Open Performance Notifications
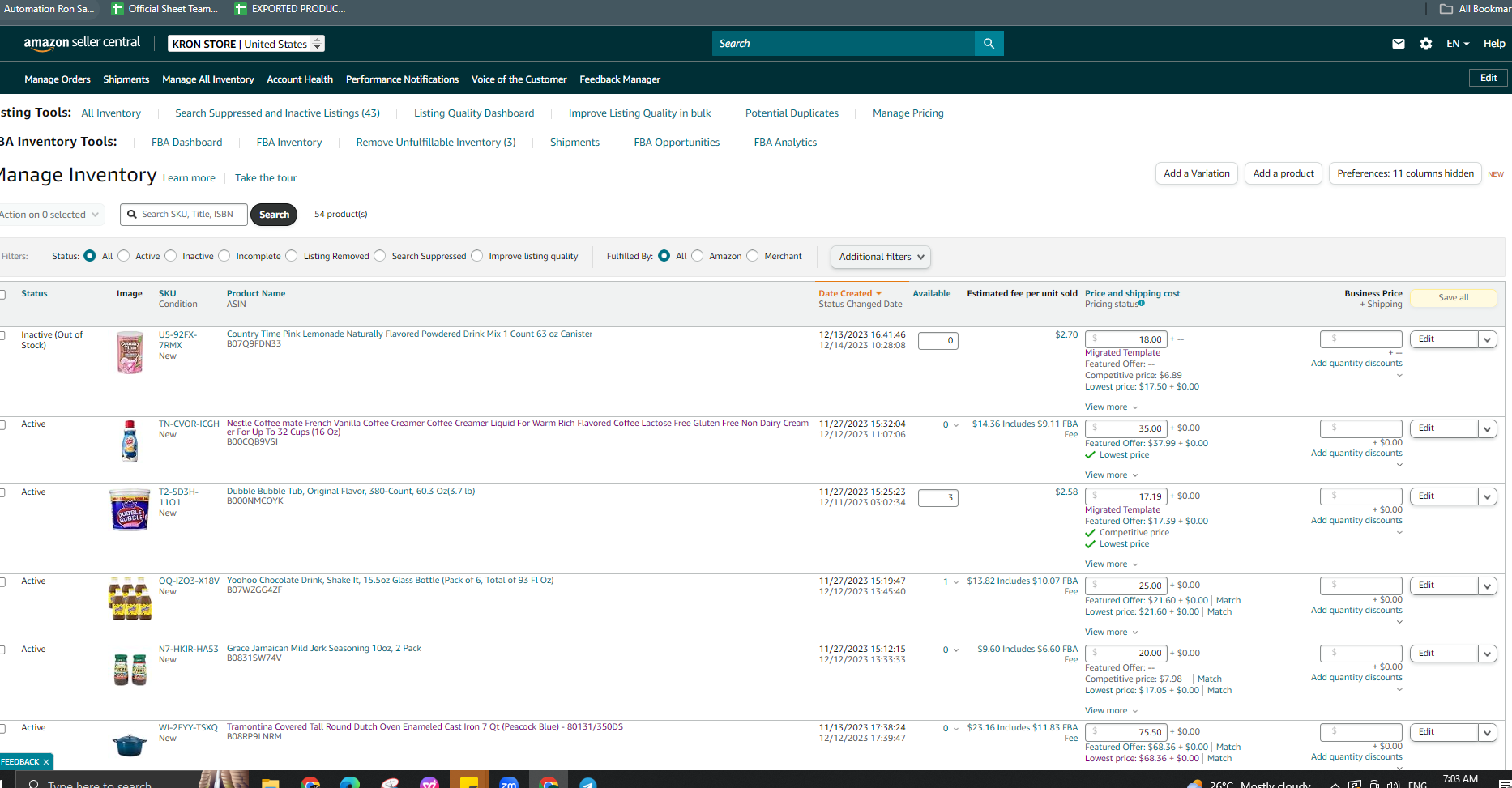Screen dimensions: 1512x788 [x=402, y=79]
